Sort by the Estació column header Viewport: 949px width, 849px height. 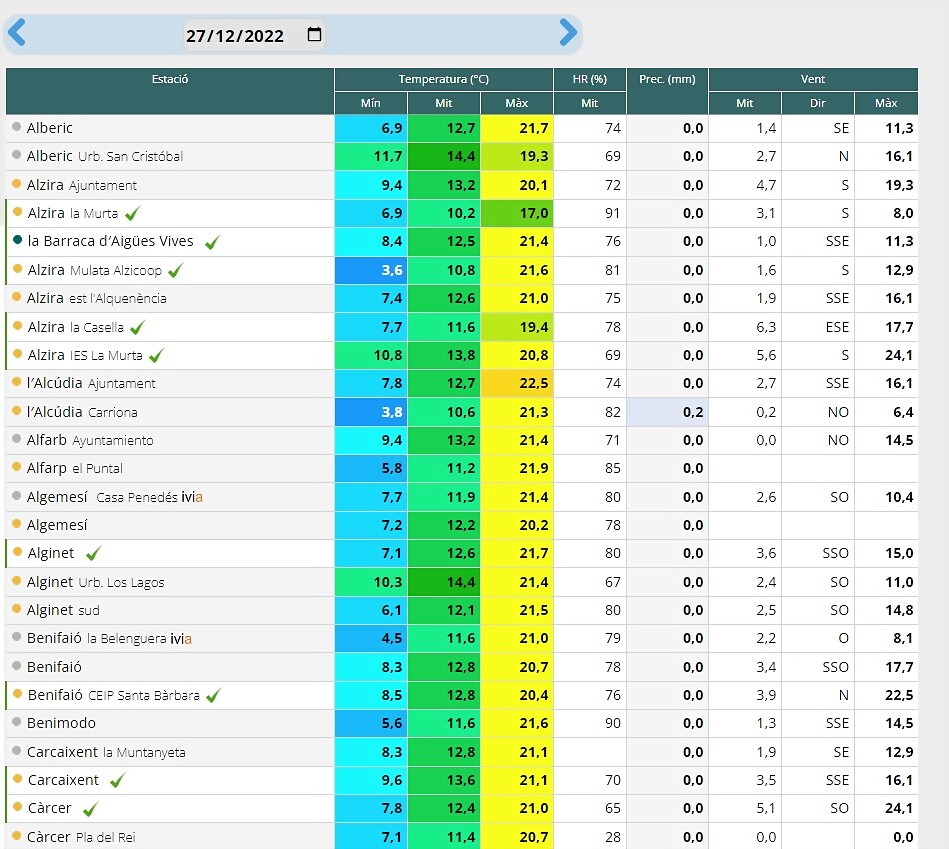[x=170, y=91]
